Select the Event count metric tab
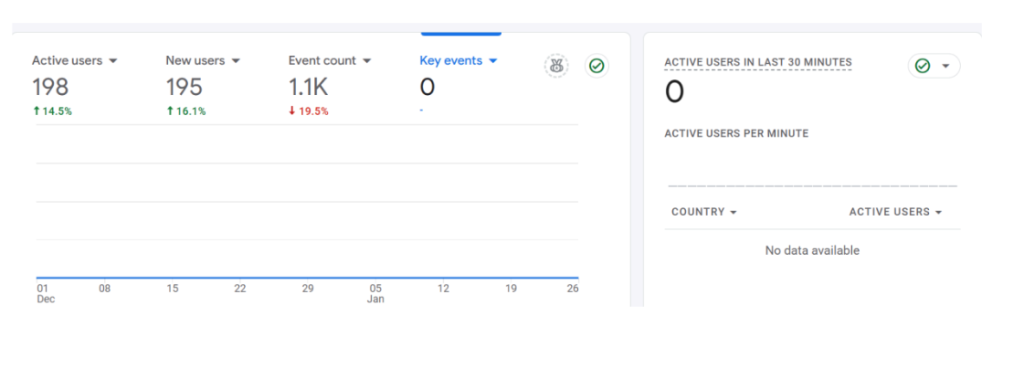 coord(330,85)
